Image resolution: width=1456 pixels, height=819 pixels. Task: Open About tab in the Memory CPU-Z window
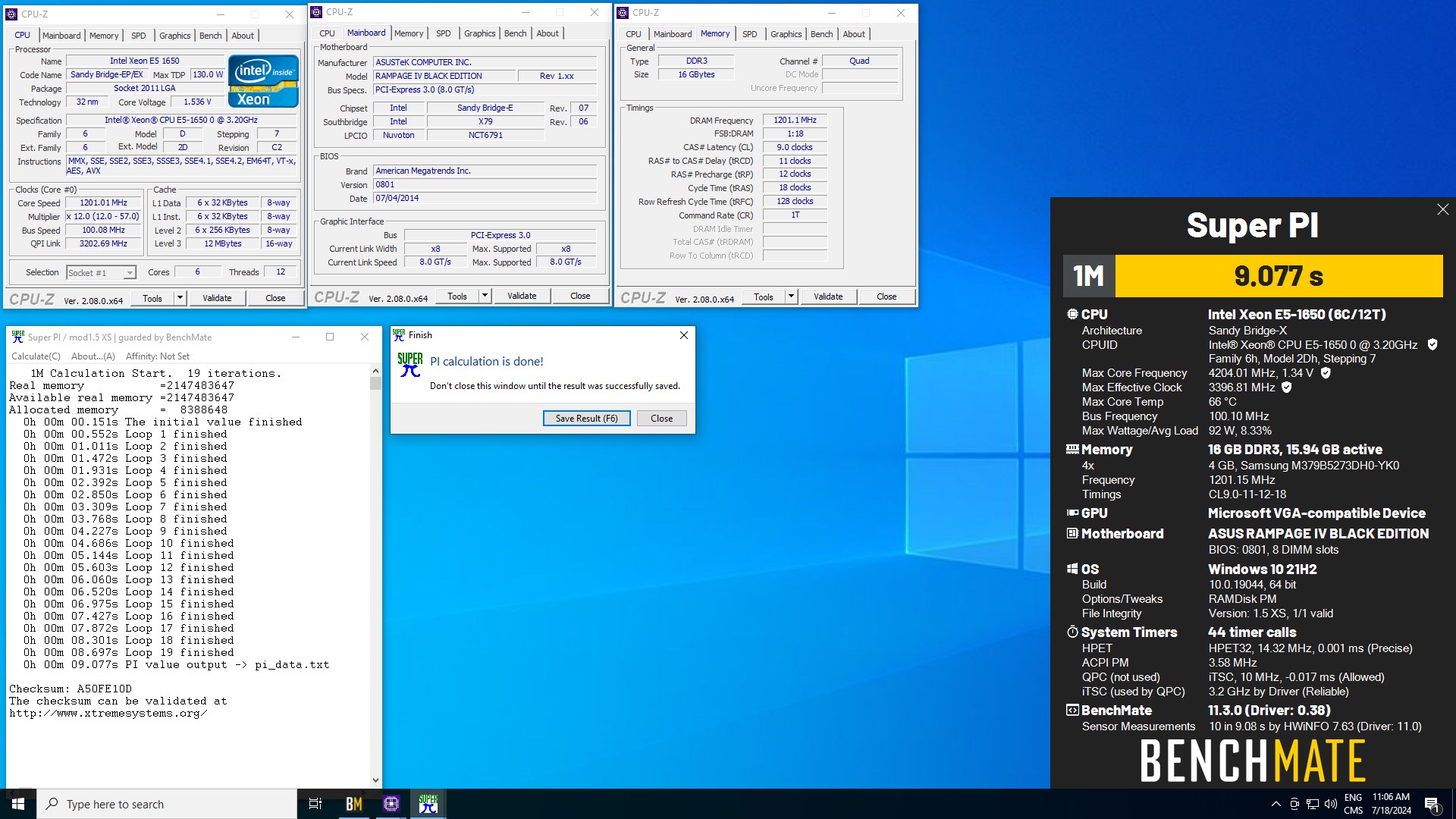854,34
